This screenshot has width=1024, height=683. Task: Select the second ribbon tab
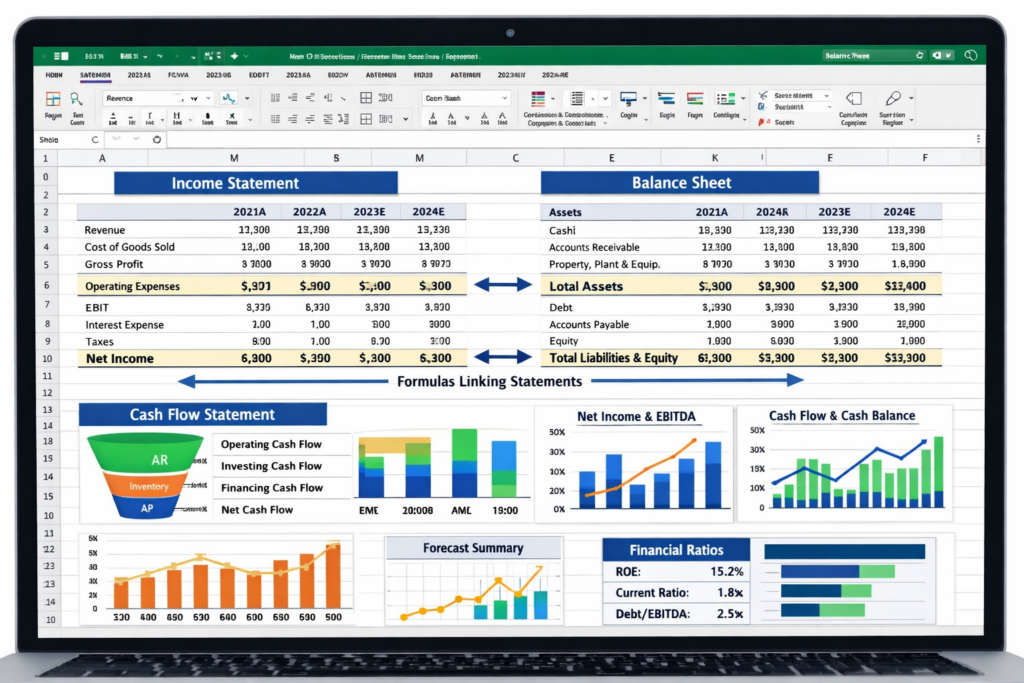[x=96, y=75]
